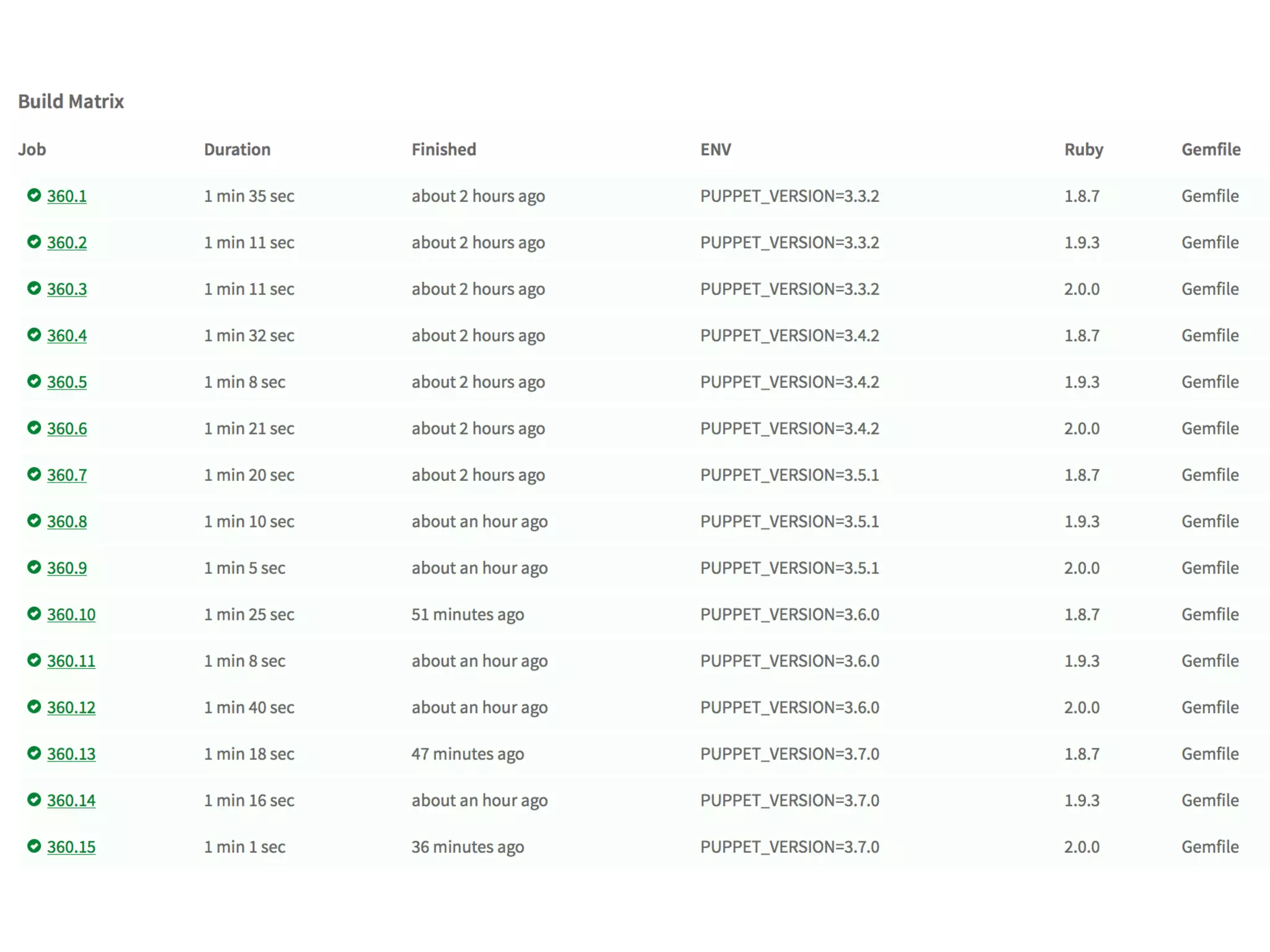Open build job 360.3
1270x952 pixels.
point(67,289)
